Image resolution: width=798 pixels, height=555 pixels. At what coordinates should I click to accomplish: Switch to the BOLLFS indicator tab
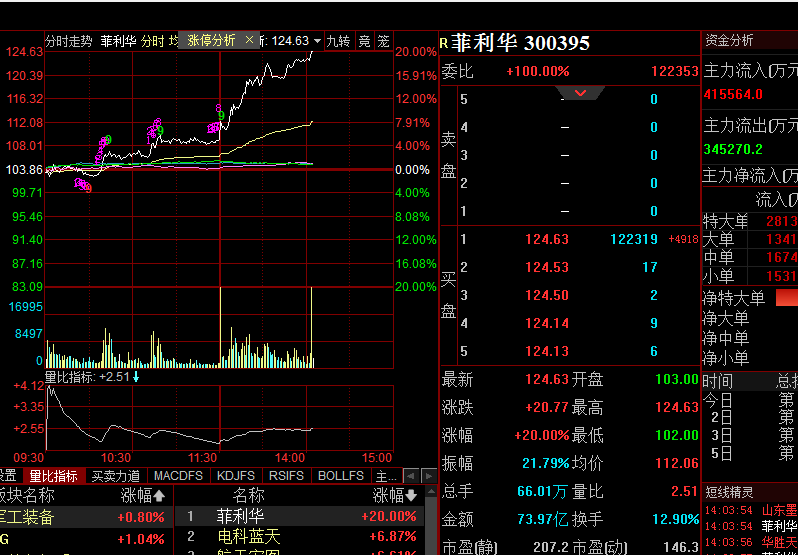(x=341, y=476)
